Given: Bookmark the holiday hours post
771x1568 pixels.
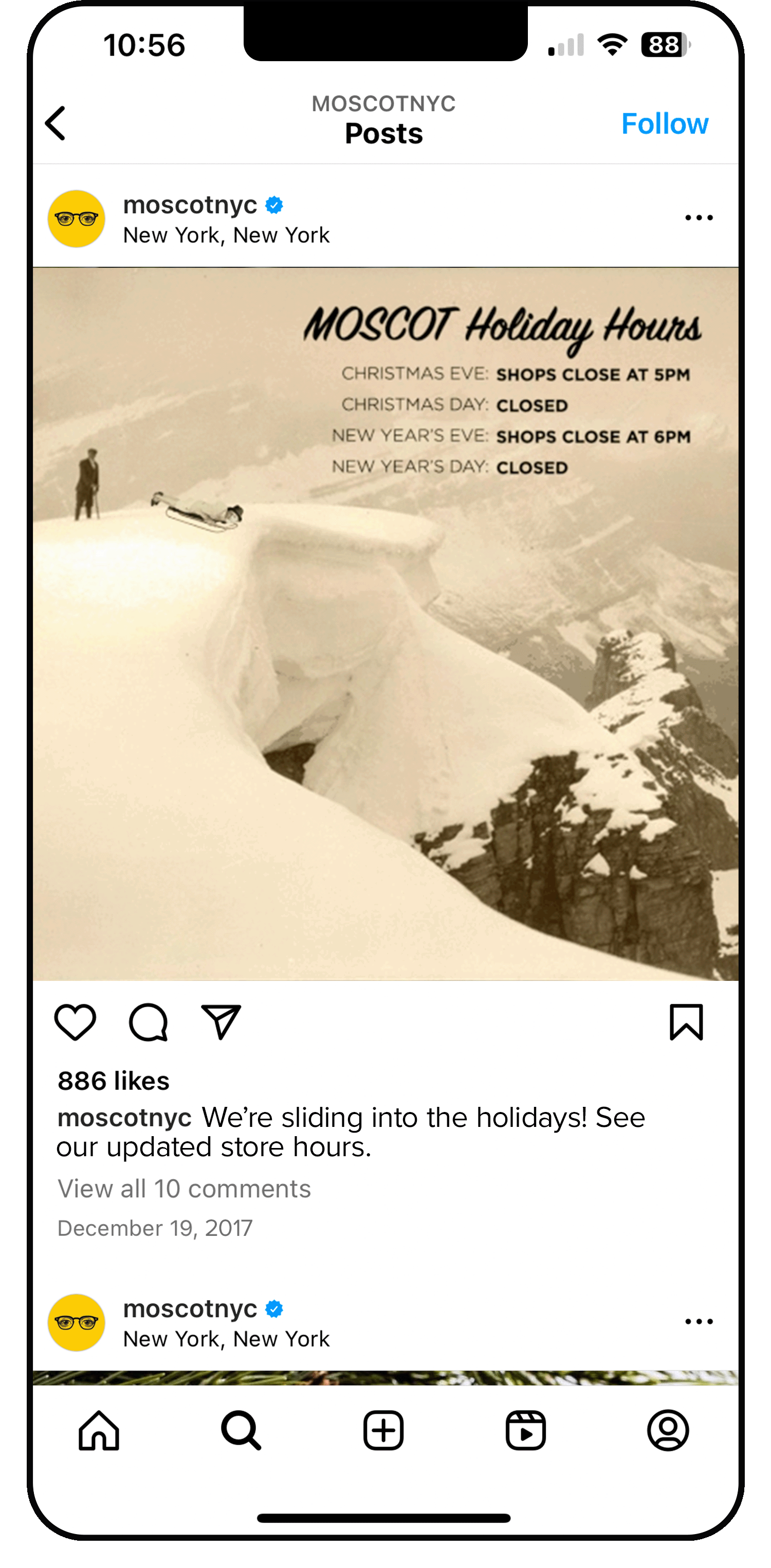Looking at the screenshot, I should click(686, 1022).
